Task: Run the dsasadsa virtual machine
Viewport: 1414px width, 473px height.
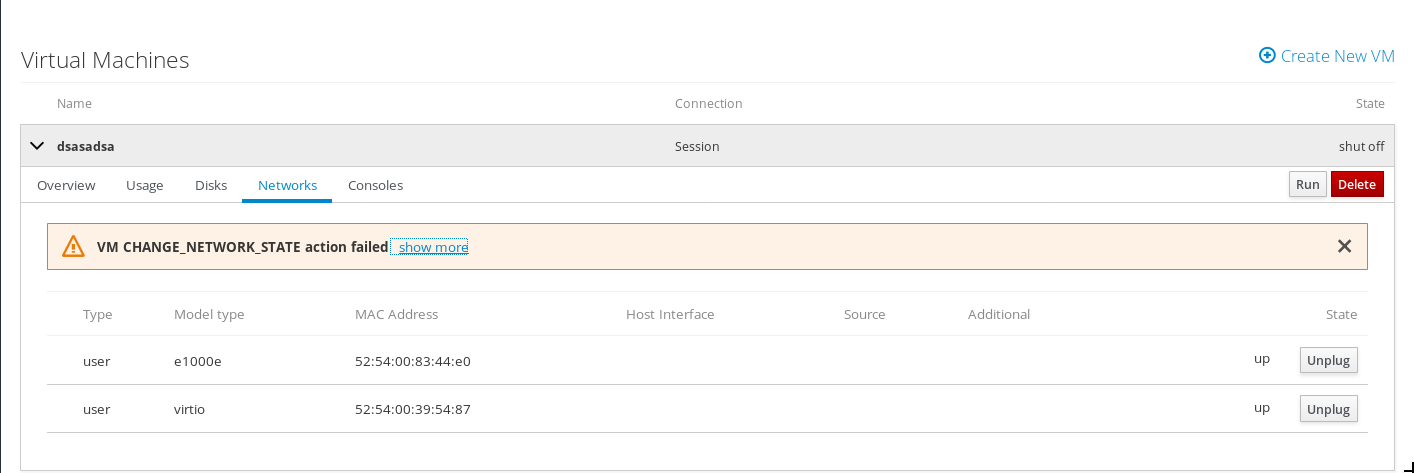Action: (x=1307, y=184)
